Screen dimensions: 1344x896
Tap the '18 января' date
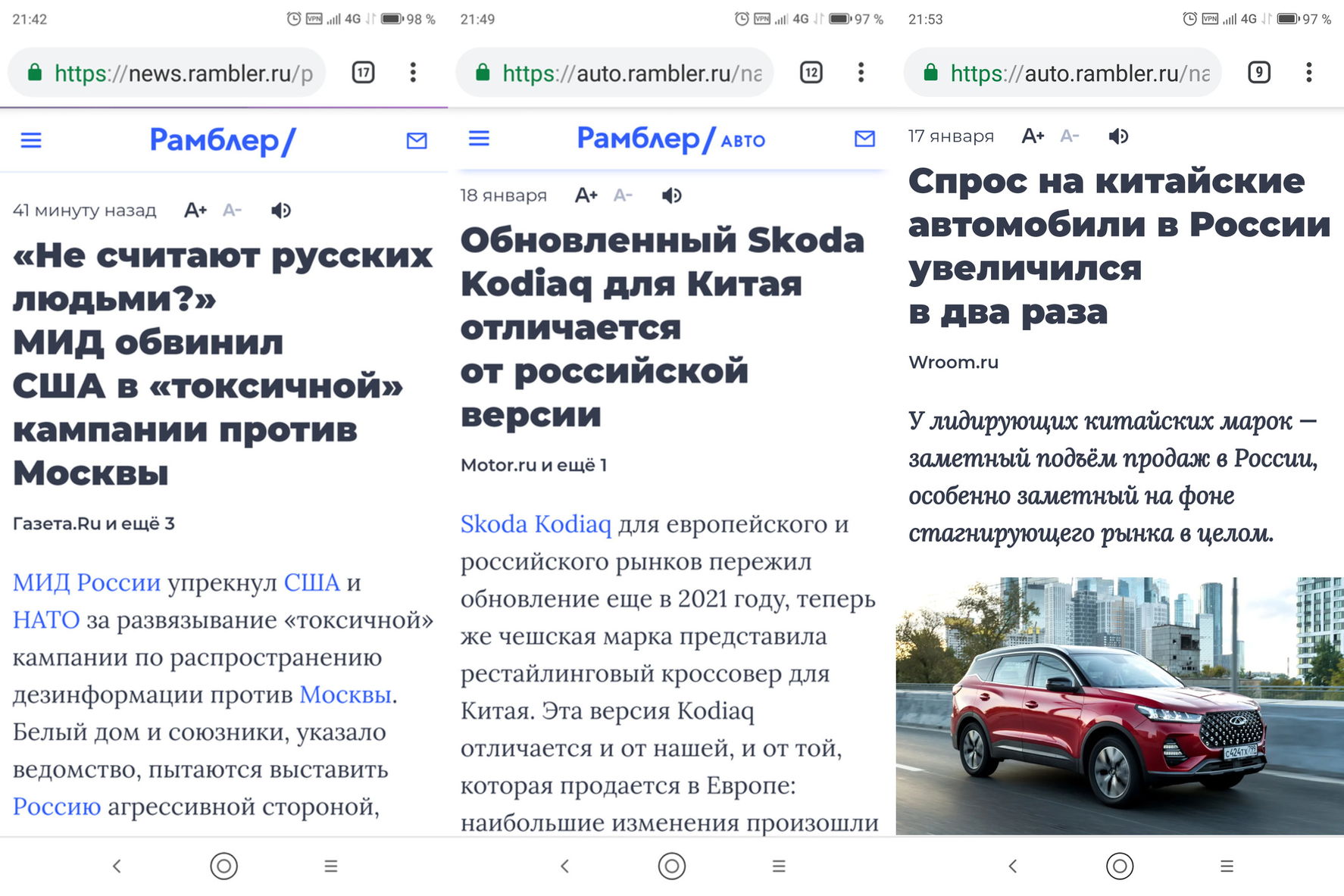(x=504, y=195)
